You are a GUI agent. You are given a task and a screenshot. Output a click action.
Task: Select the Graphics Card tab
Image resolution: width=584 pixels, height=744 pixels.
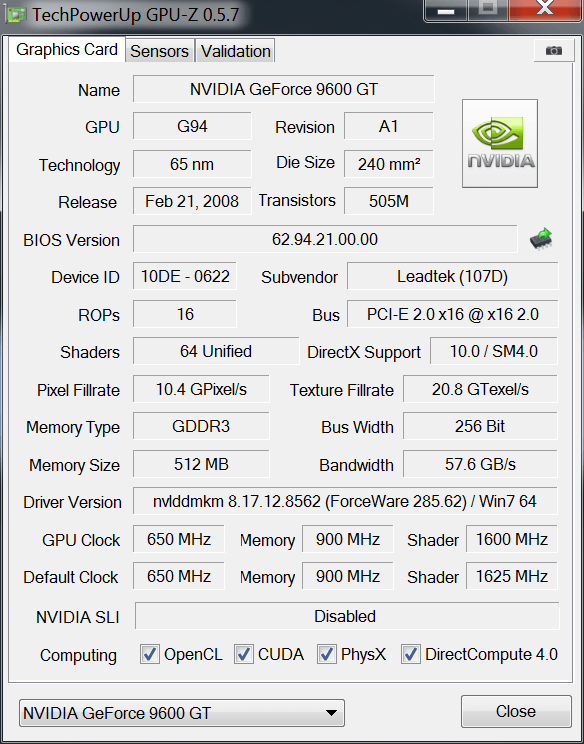pyautogui.click(x=67, y=49)
